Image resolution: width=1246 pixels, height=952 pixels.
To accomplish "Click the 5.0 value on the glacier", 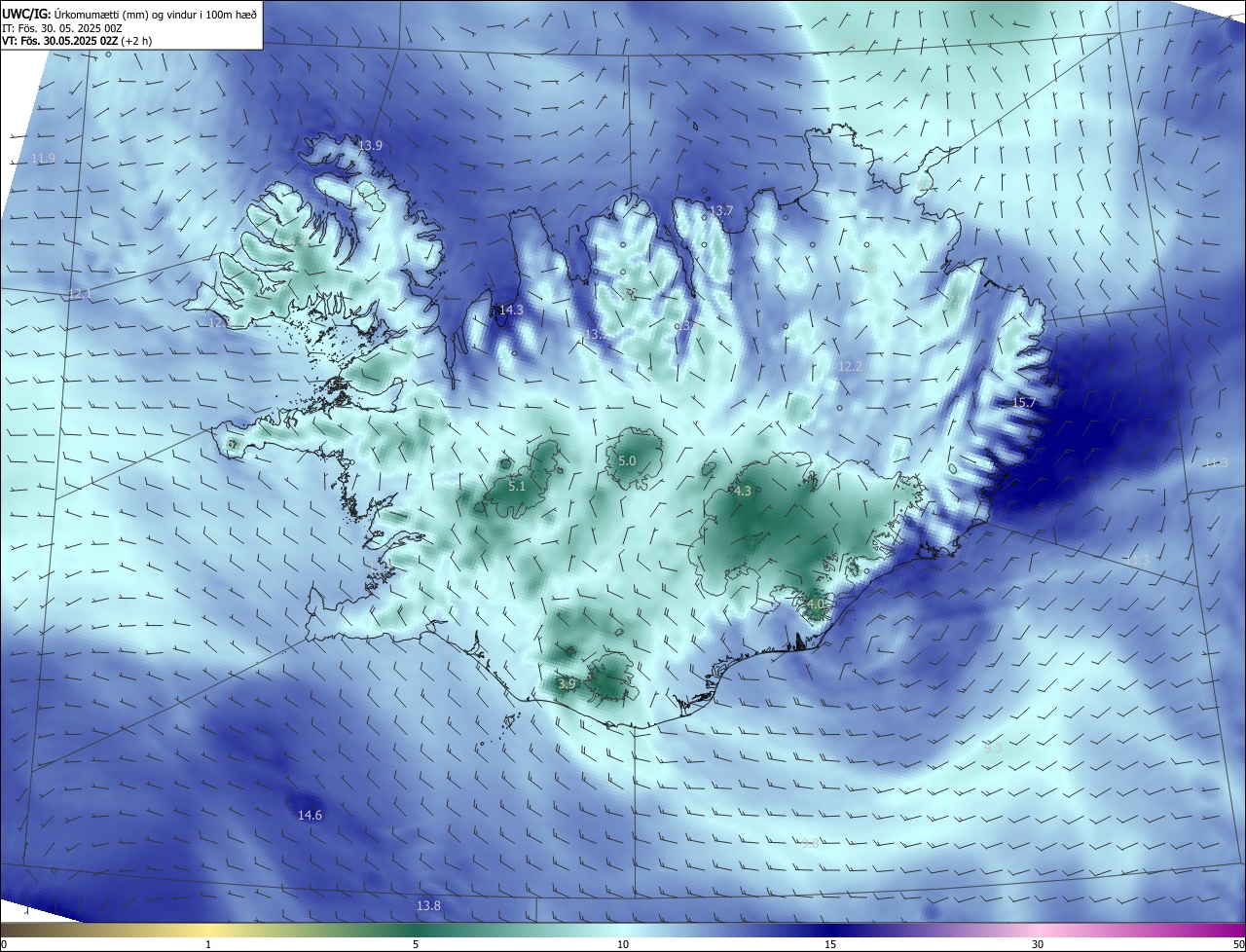I will point(627,460).
